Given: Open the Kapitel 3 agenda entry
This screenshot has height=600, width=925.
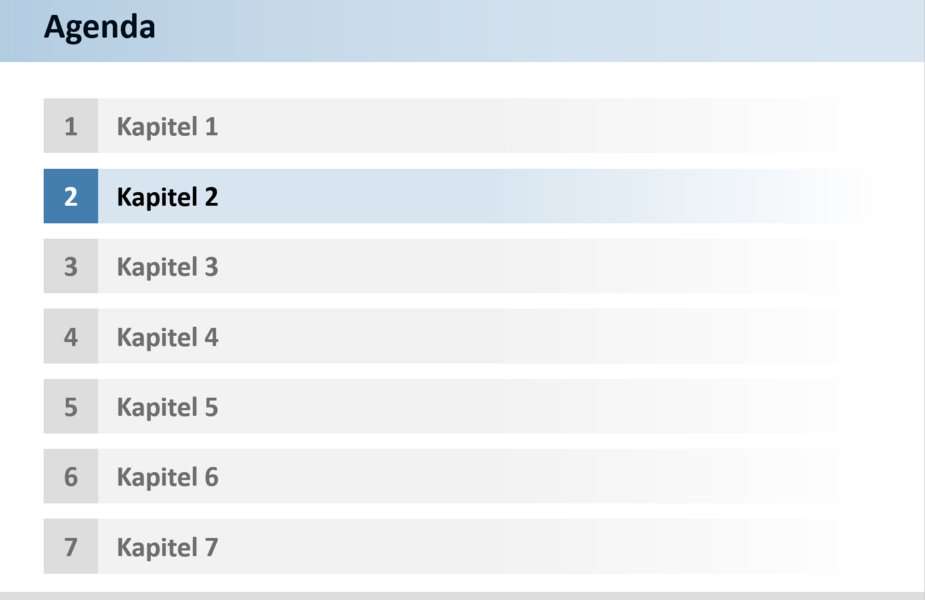Looking at the screenshot, I should pos(168,267).
